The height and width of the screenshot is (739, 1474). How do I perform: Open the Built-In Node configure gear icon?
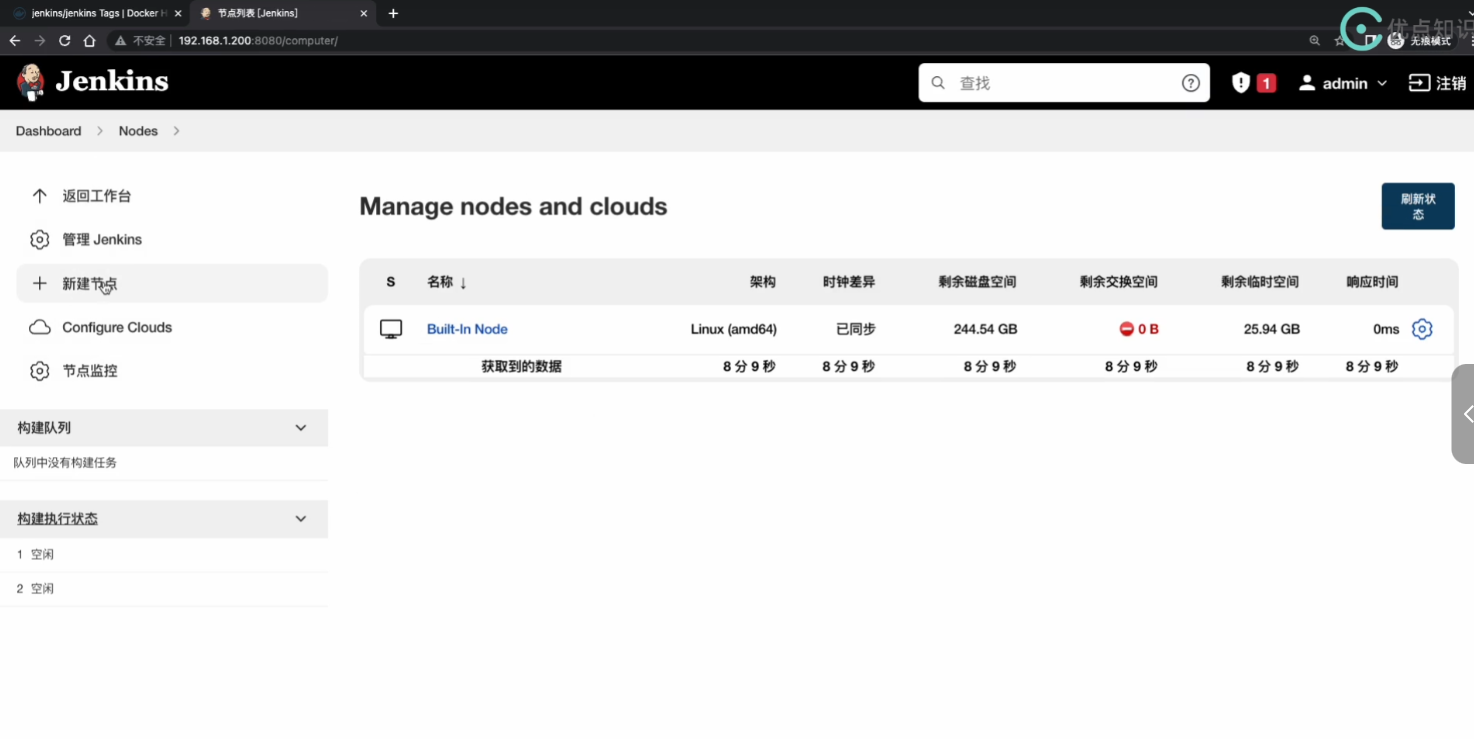click(1422, 329)
